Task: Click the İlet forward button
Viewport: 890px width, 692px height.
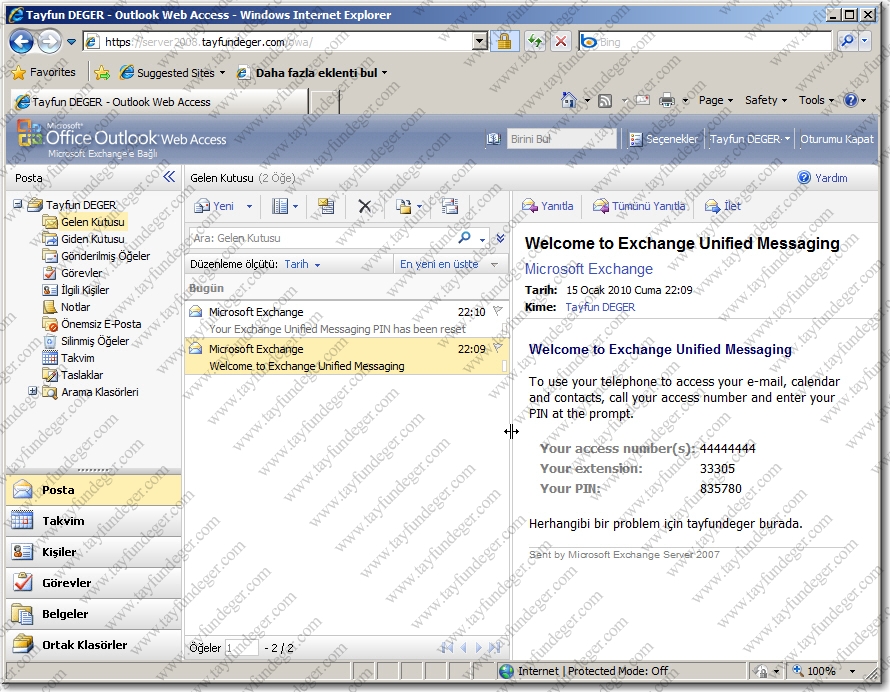Action: [723, 206]
